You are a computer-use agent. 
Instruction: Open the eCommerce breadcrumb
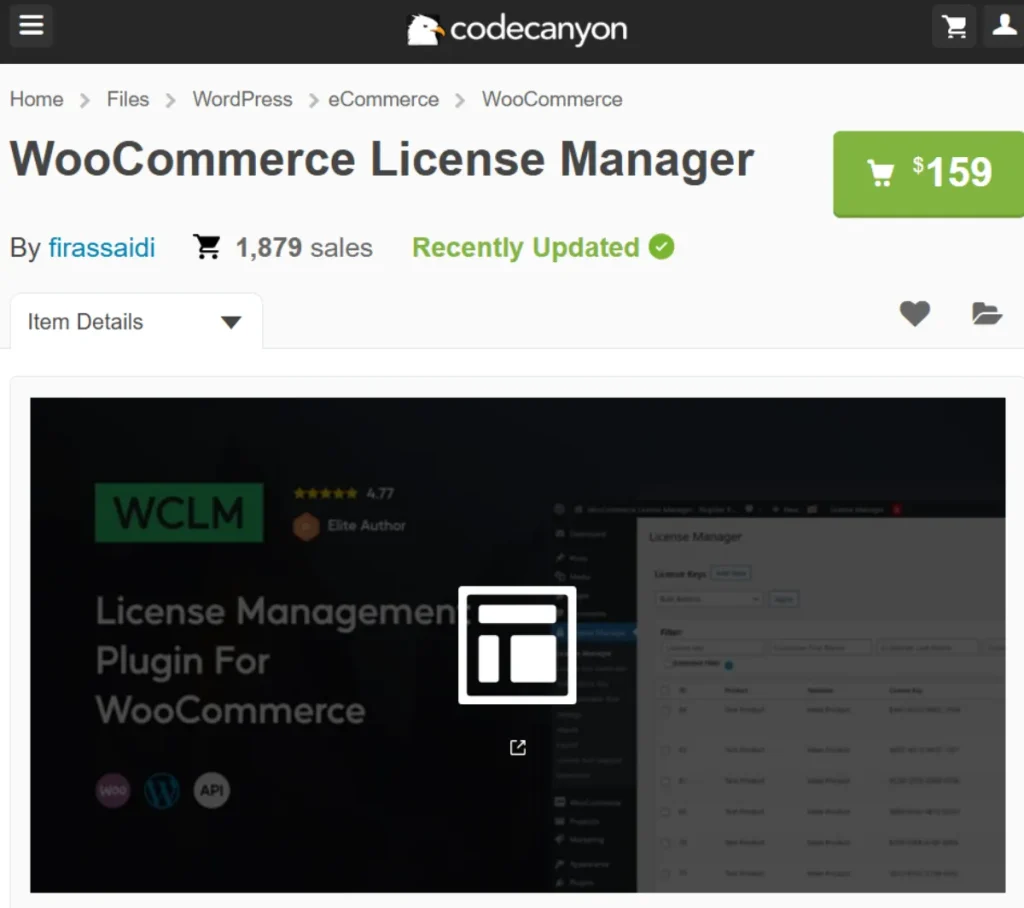tap(383, 99)
